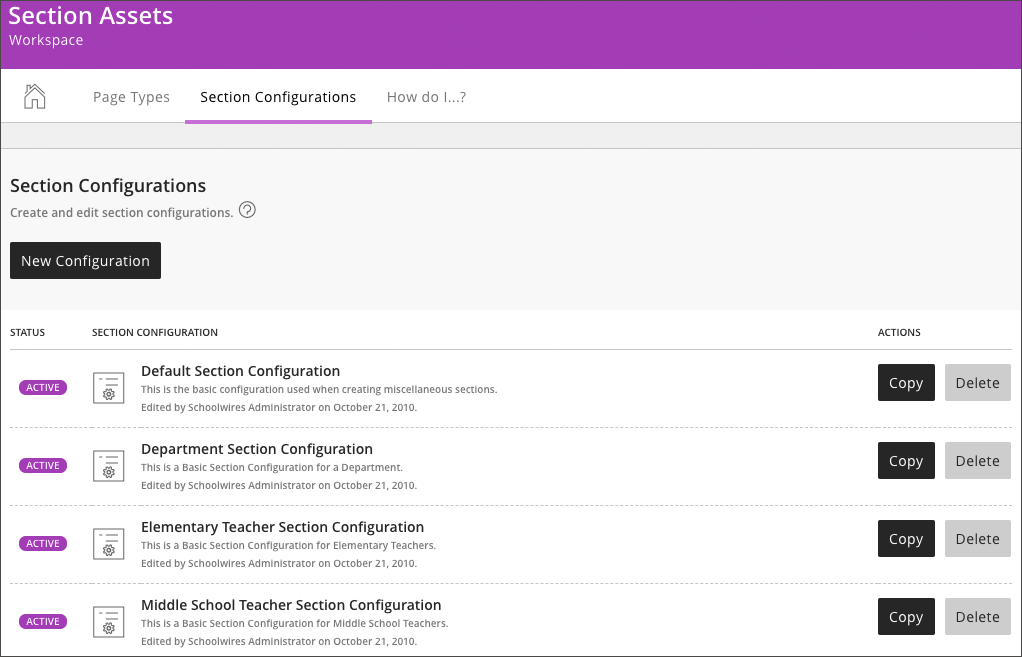Click the Default Section Configuration gear-document icon
The height and width of the screenshot is (657, 1022).
click(x=108, y=387)
